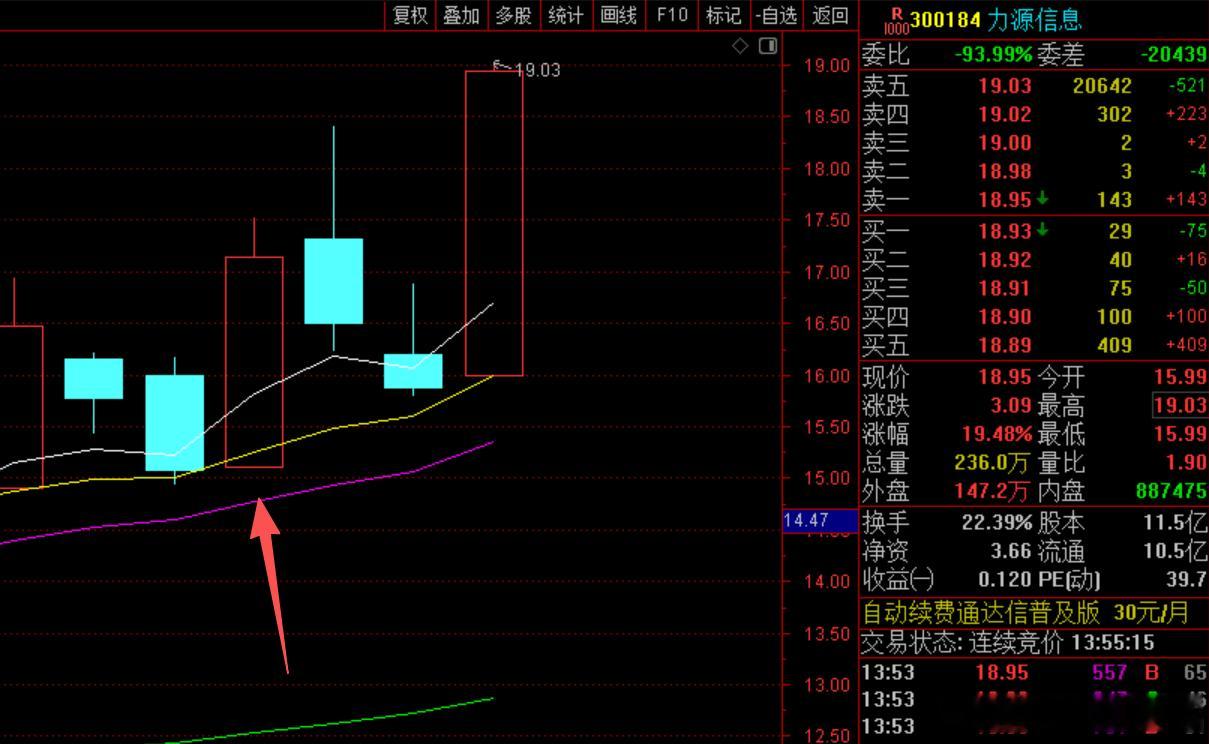Open the 多股 view option
Viewport: 1209px width, 744px height.
pos(514,15)
